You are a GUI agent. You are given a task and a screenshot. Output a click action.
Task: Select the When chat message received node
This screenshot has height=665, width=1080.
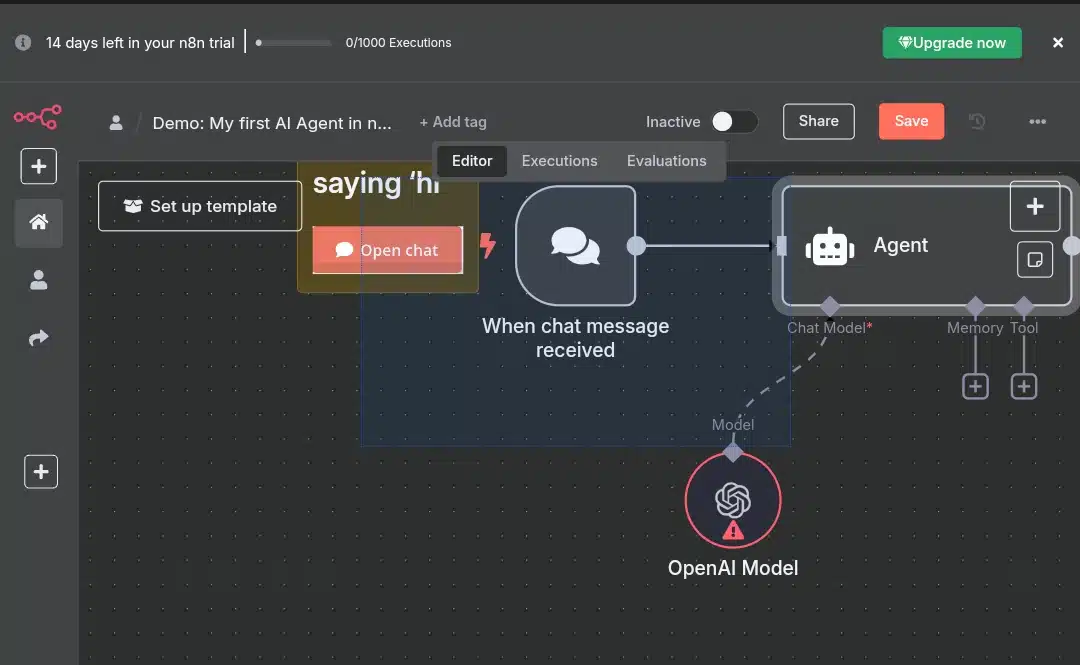coord(575,245)
